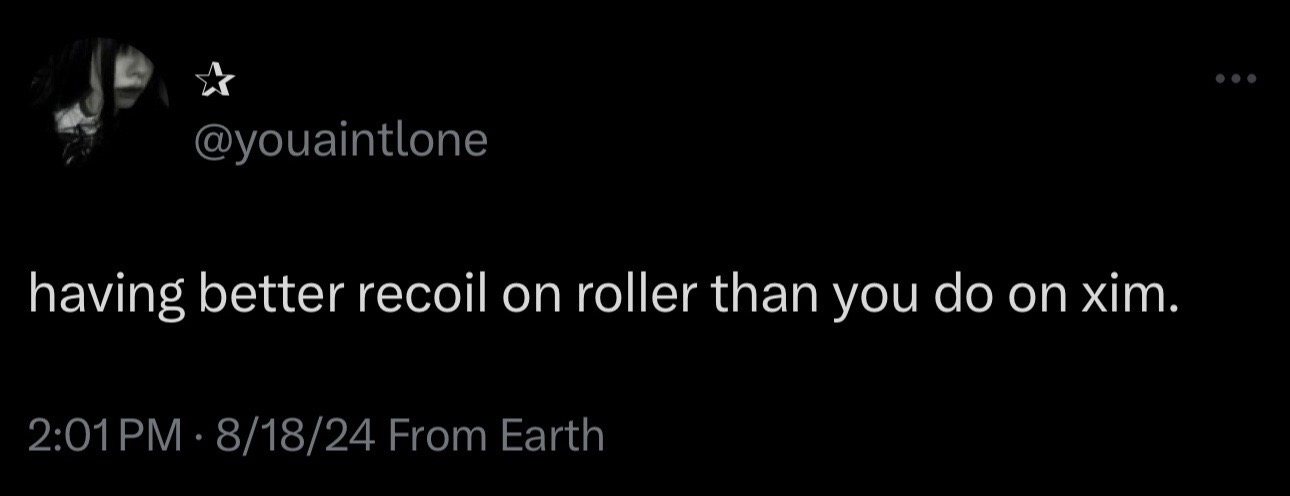This screenshot has width=1290, height=496.
Task: Click the From Earth location label
Action: (495, 436)
